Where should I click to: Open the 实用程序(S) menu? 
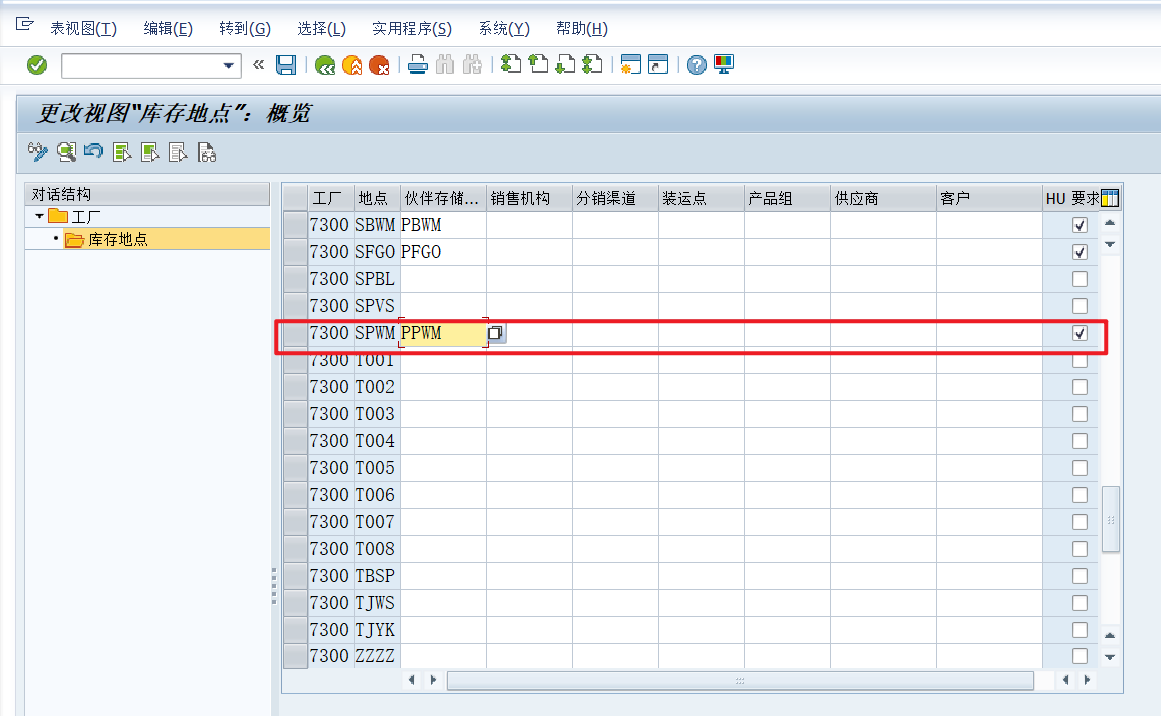[x=412, y=28]
